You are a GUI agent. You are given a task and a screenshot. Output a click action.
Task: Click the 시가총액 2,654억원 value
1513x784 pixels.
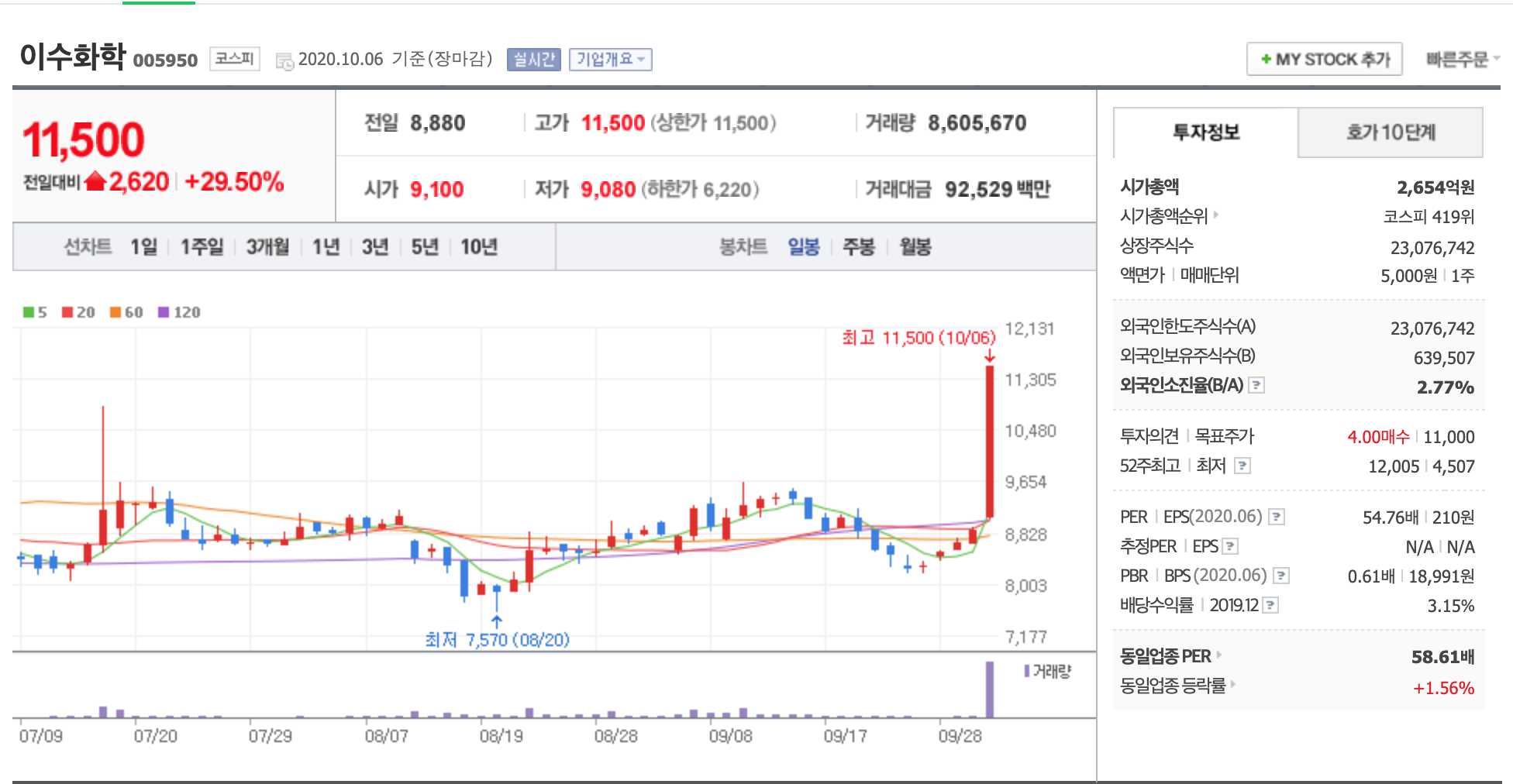click(x=1435, y=187)
